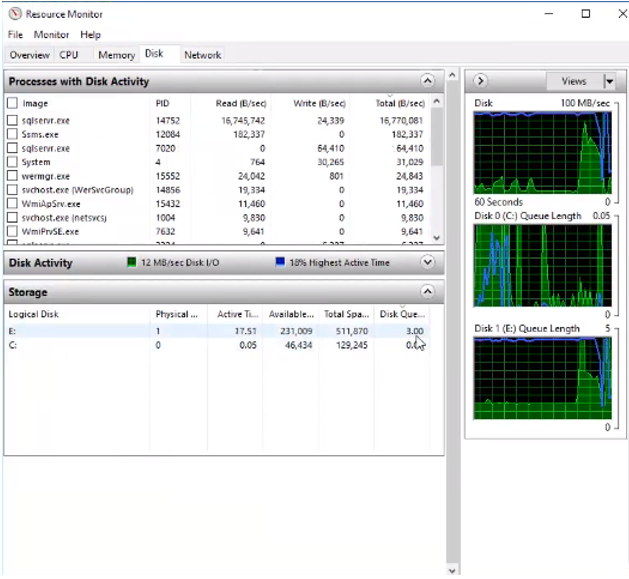Viewport: 629px width, 579px height.
Task: Click the green Disk I/O legend square
Action: tap(131, 263)
